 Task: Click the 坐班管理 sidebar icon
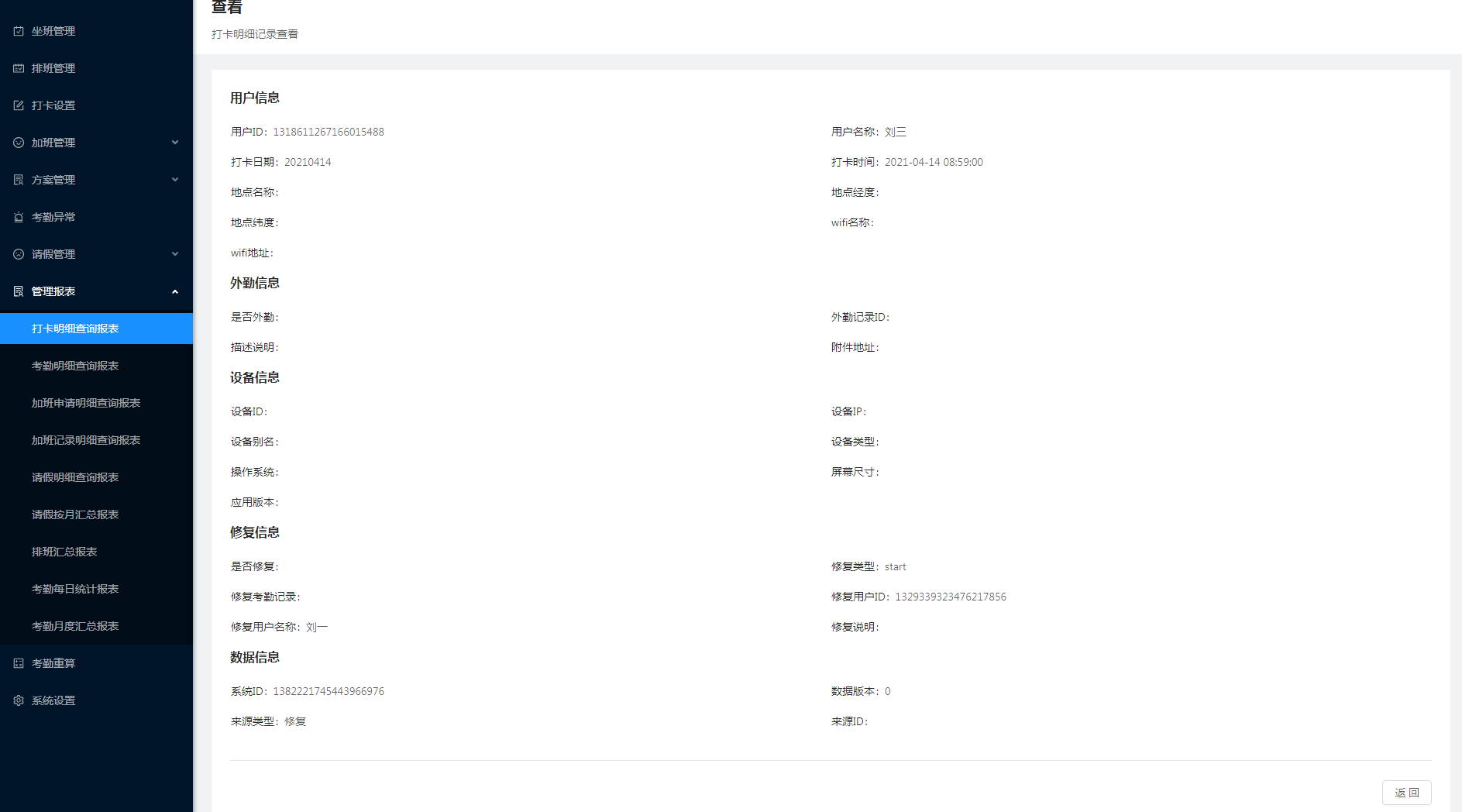pyautogui.click(x=19, y=31)
